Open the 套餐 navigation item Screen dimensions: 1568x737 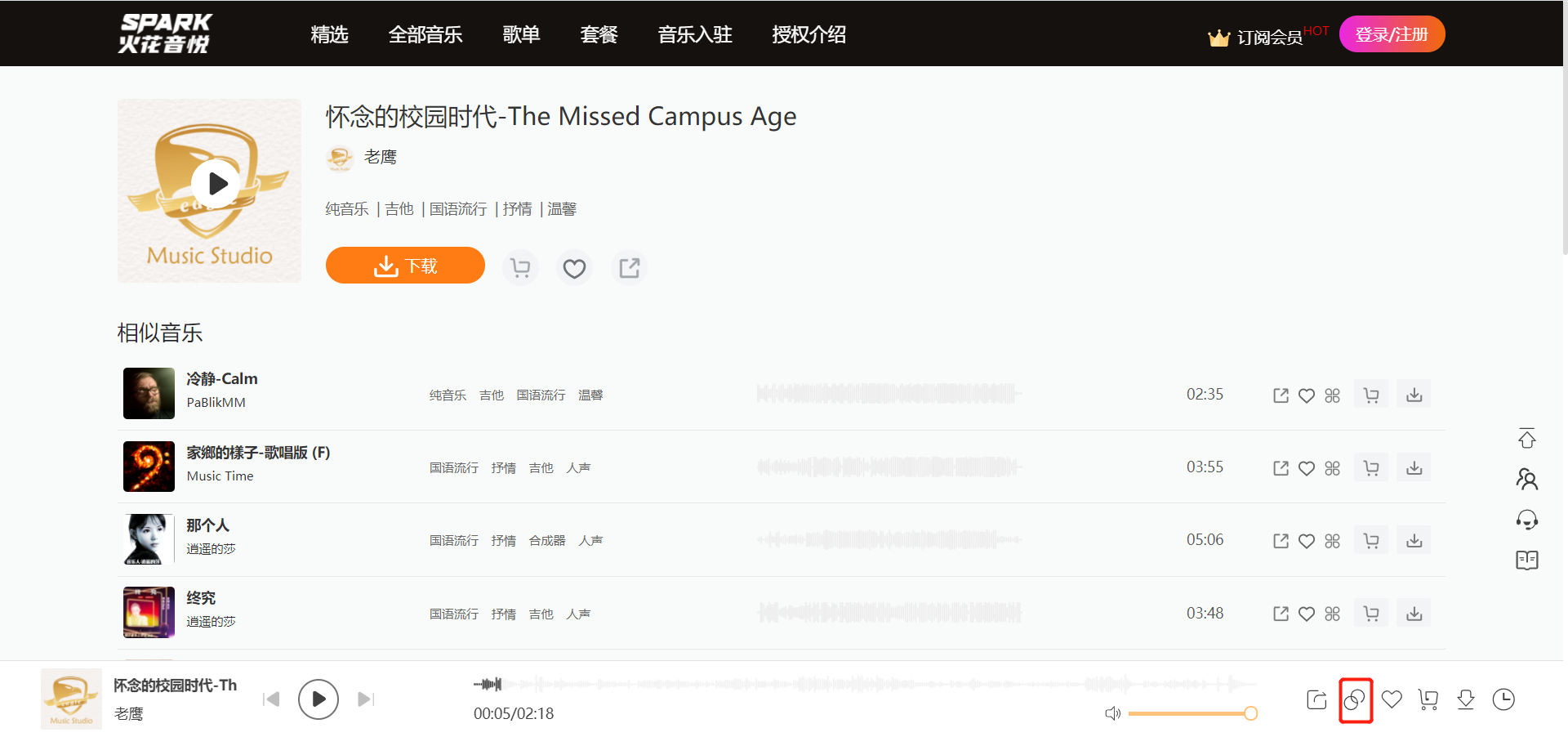point(599,34)
